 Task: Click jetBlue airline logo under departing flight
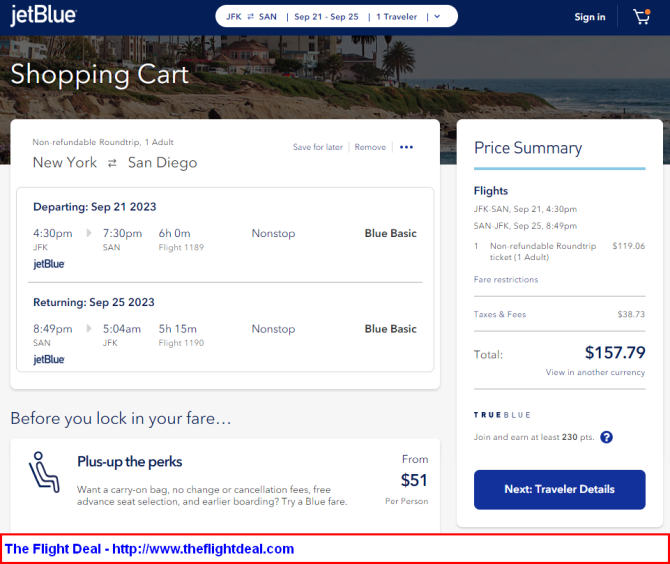click(x=49, y=264)
